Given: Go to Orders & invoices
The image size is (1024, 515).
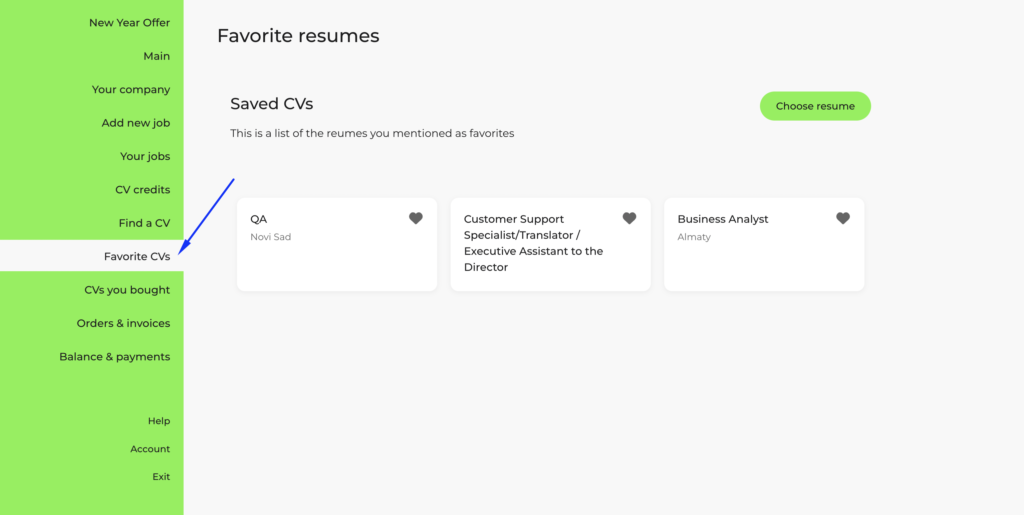Looking at the screenshot, I should click(123, 323).
